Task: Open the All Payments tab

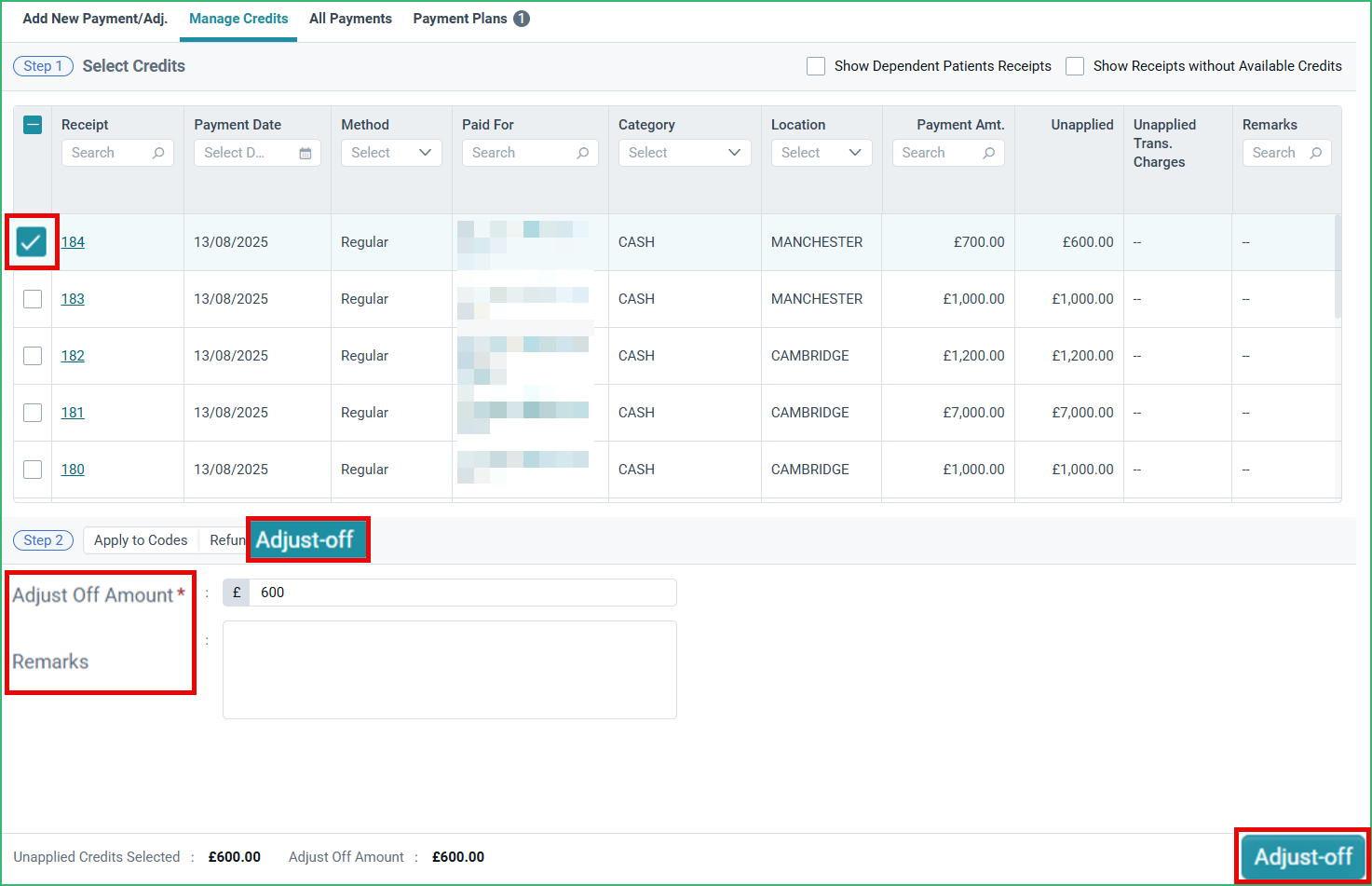Action: pos(350,19)
